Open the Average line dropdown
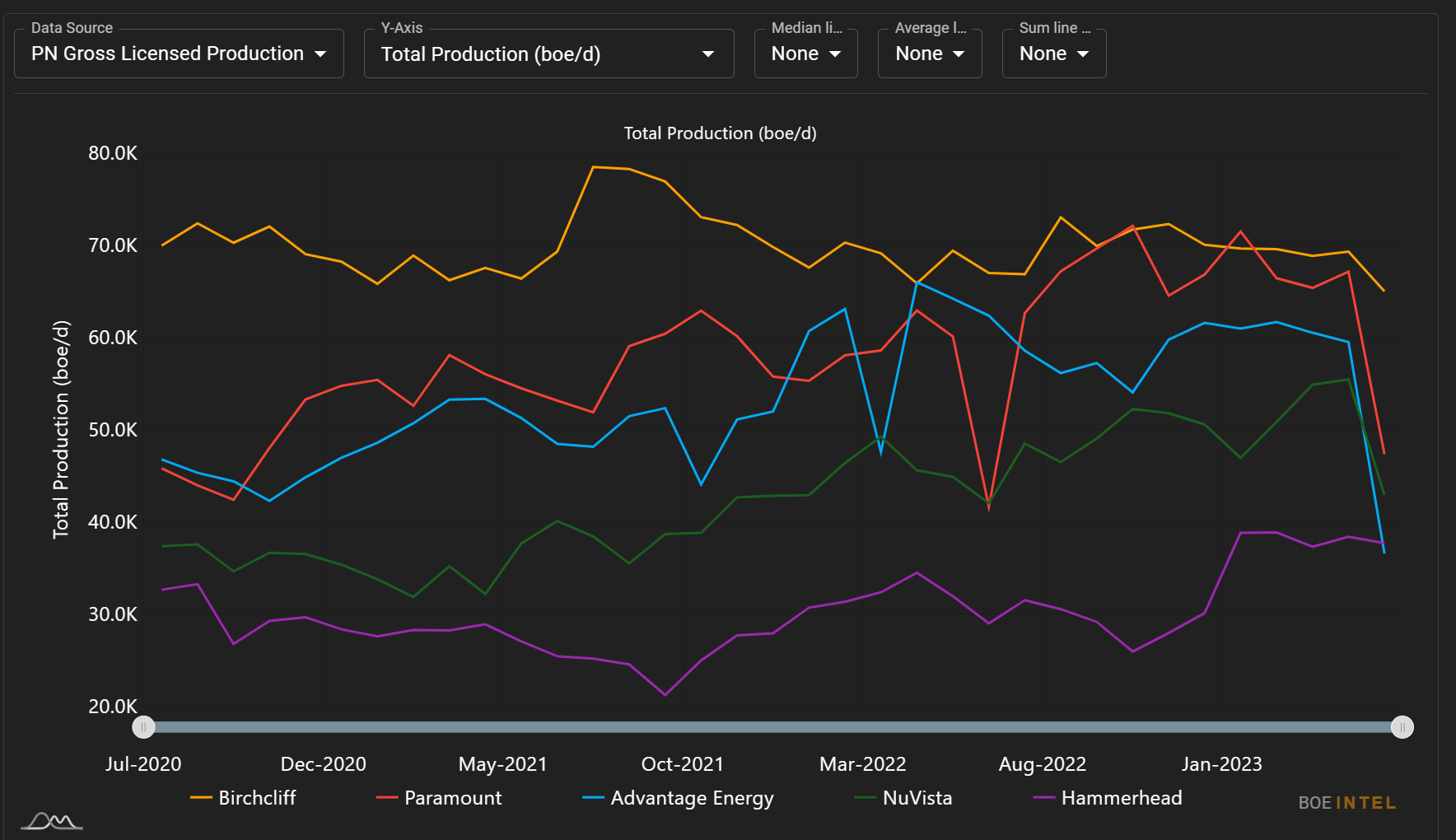This screenshot has height=840, width=1456. (930, 54)
